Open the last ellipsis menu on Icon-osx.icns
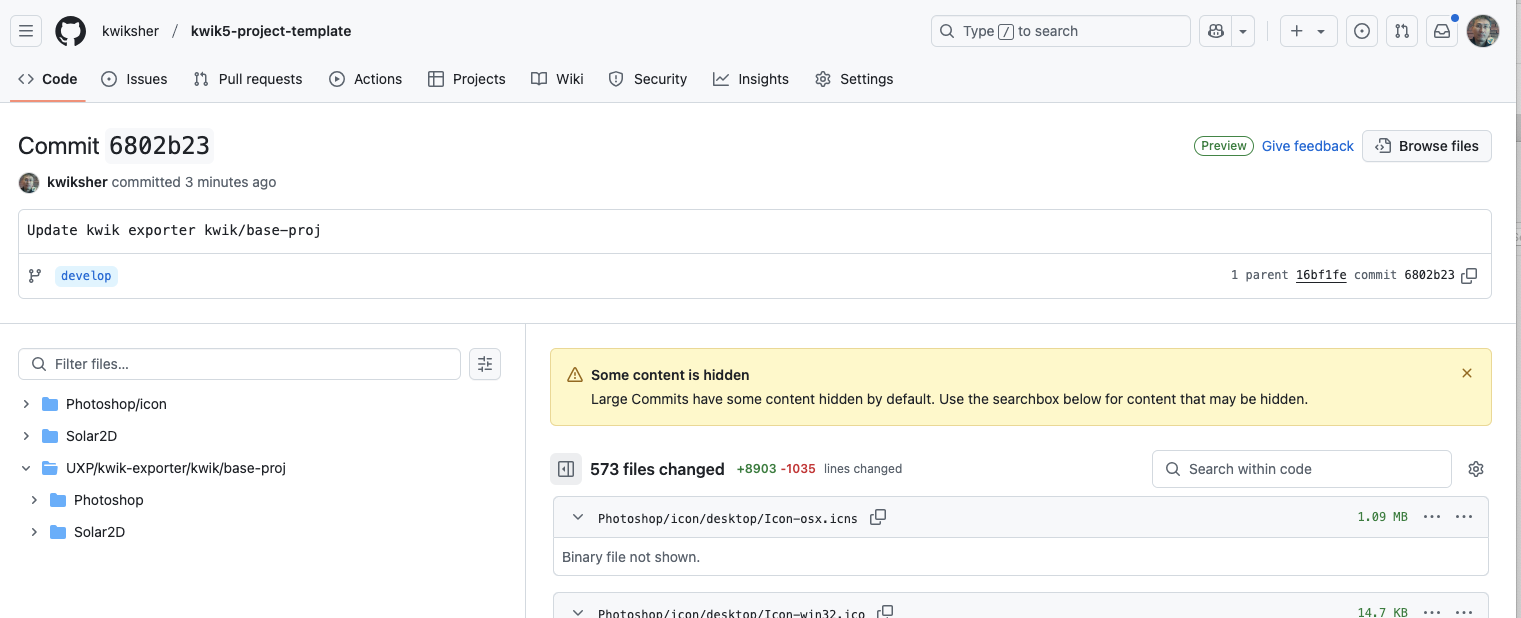The image size is (1521, 618). tap(1464, 517)
